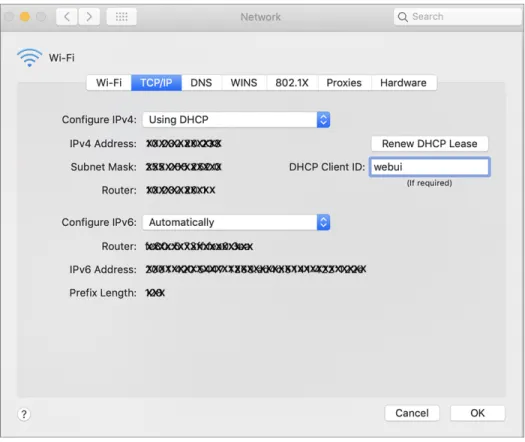This screenshot has width=525, height=442.
Task: Open help with the question mark button
Action: click(x=24, y=414)
